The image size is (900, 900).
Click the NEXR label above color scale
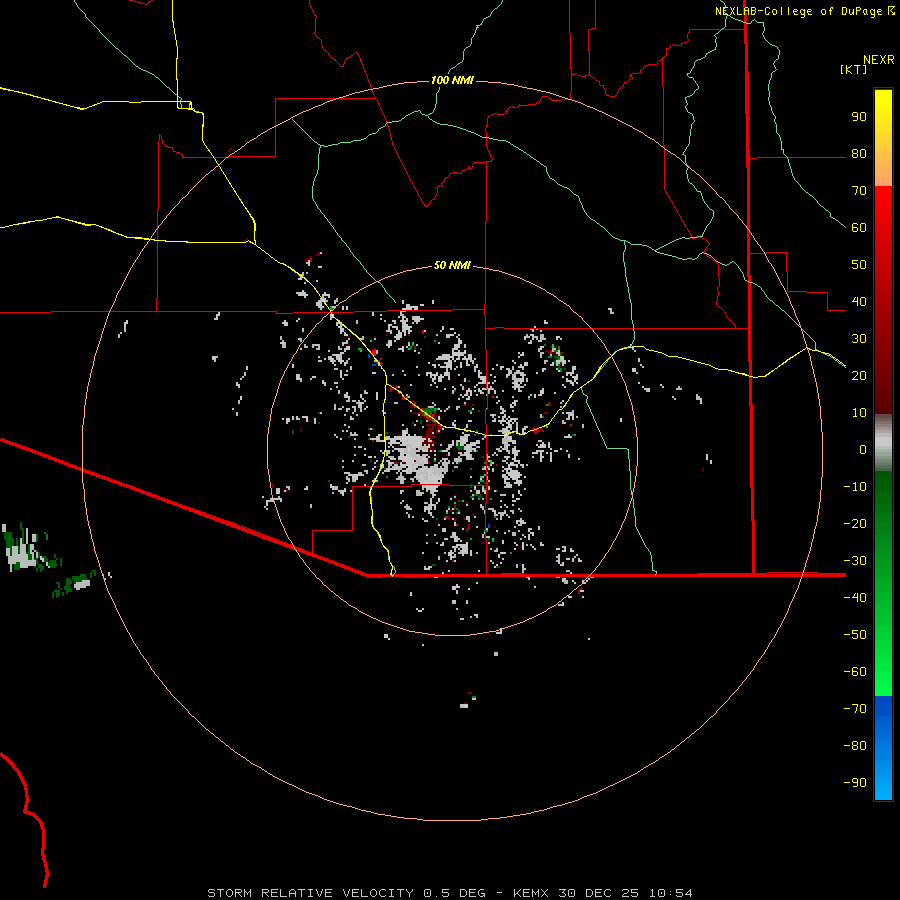click(879, 60)
